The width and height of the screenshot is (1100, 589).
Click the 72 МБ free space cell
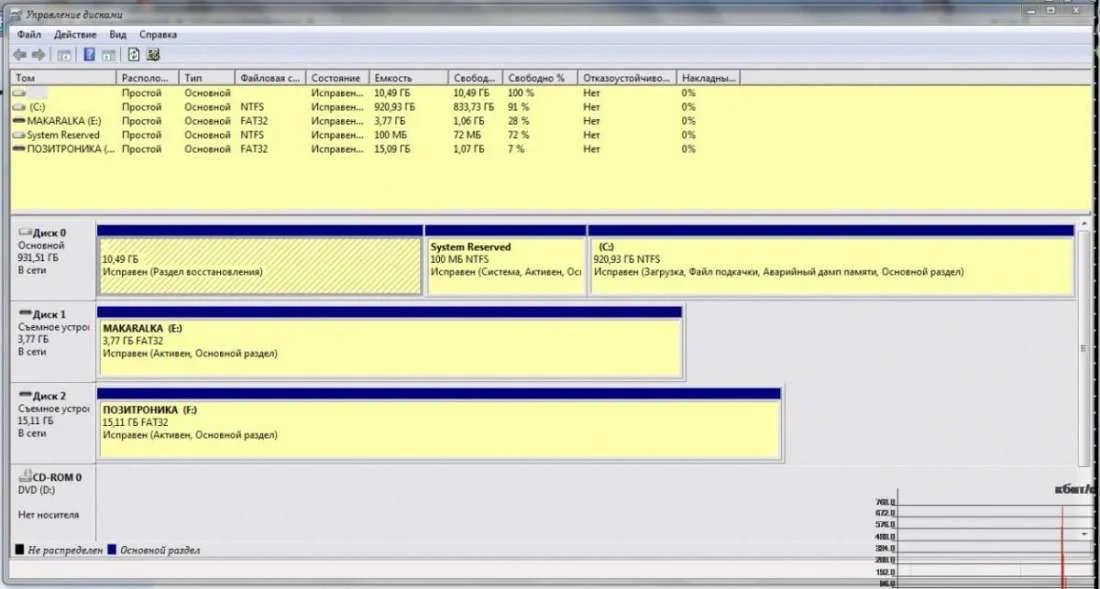[467, 135]
